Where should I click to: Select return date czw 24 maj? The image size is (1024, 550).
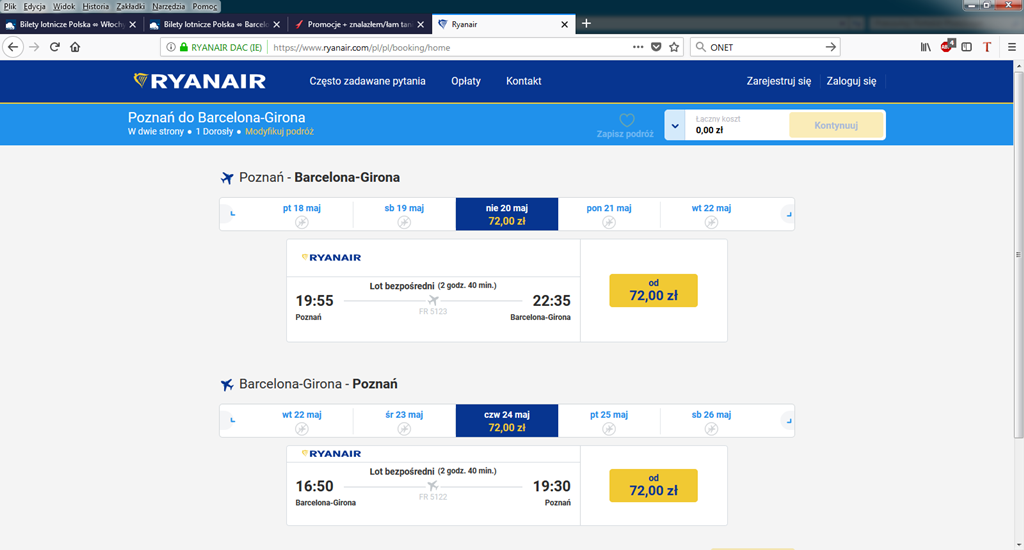pyautogui.click(x=507, y=421)
